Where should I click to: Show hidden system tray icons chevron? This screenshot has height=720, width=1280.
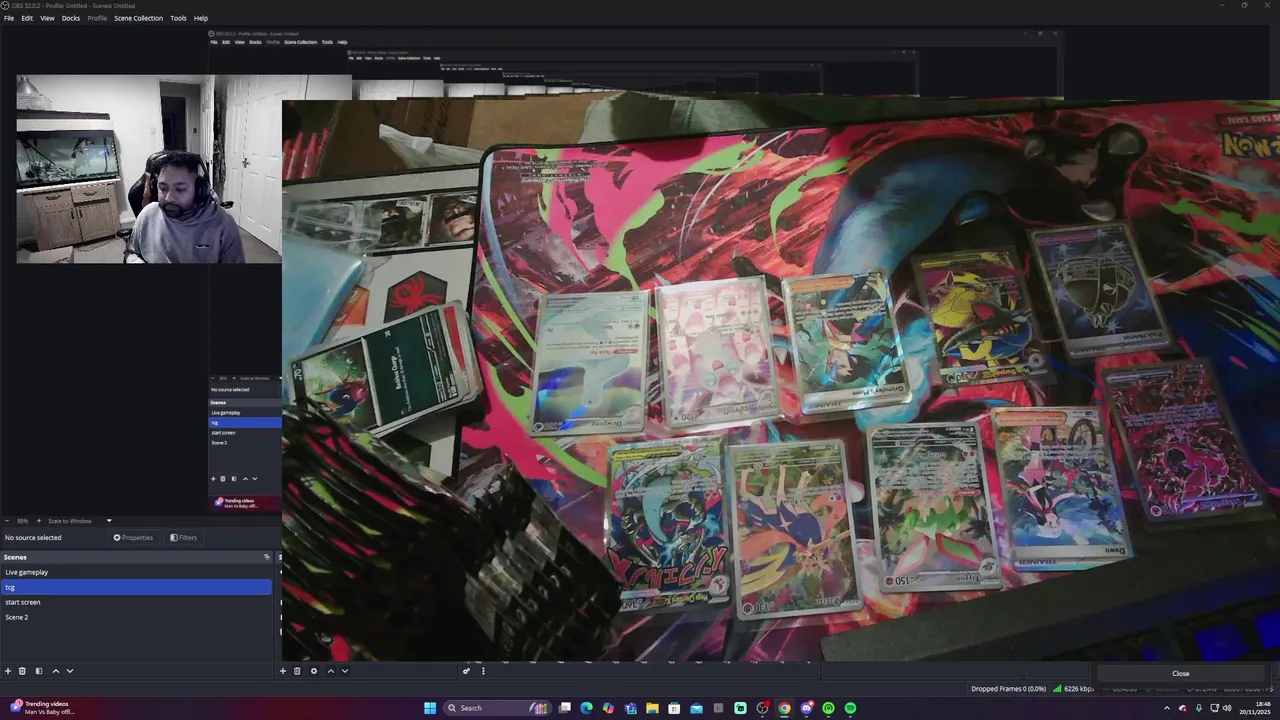coord(1167,708)
